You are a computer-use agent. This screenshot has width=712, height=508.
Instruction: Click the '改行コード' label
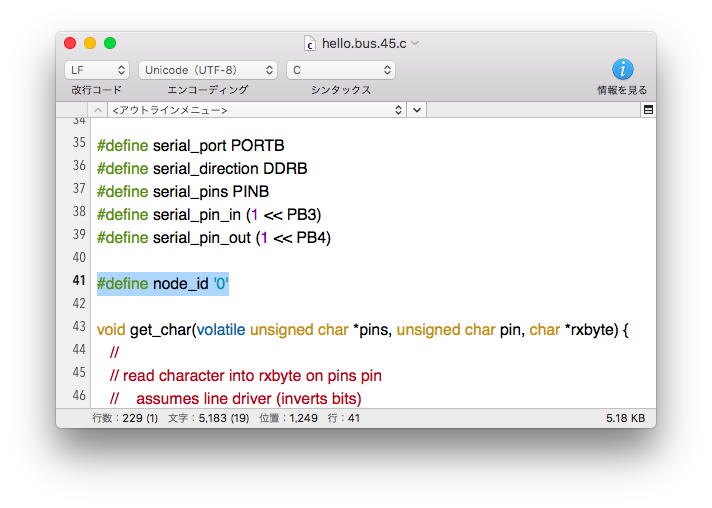[x=97, y=90]
